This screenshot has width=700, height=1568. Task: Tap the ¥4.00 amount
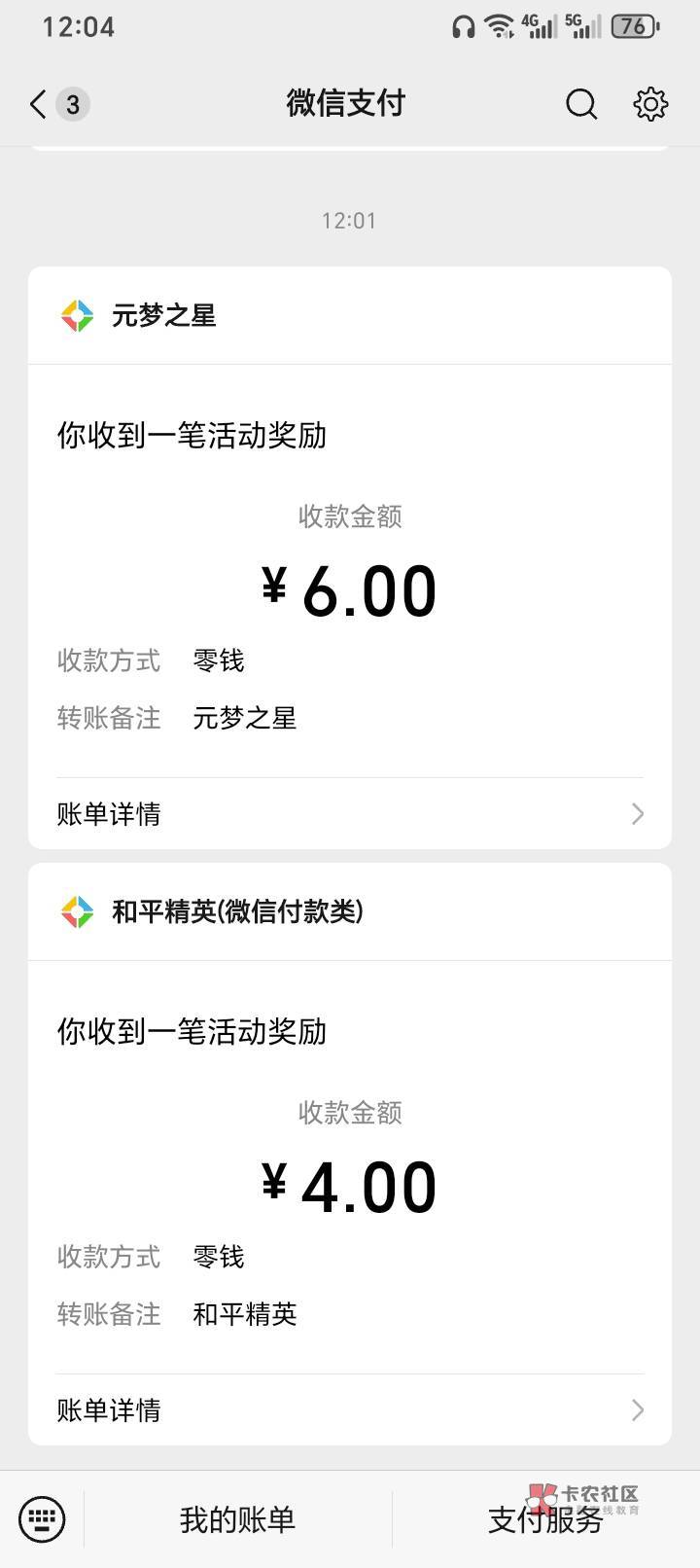[x=350, y=1188]
